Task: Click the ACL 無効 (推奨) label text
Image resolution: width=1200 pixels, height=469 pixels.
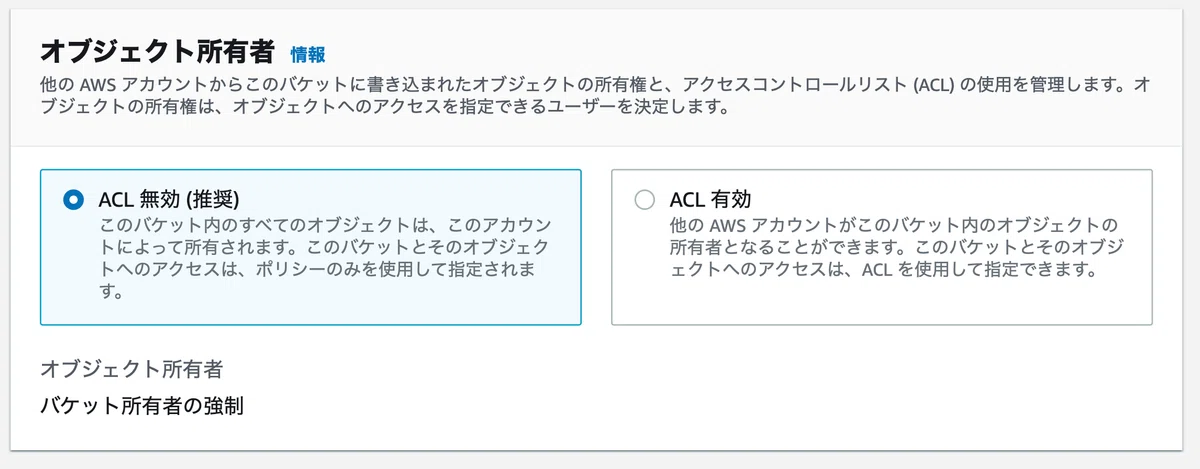Action: tap(169, 199)
